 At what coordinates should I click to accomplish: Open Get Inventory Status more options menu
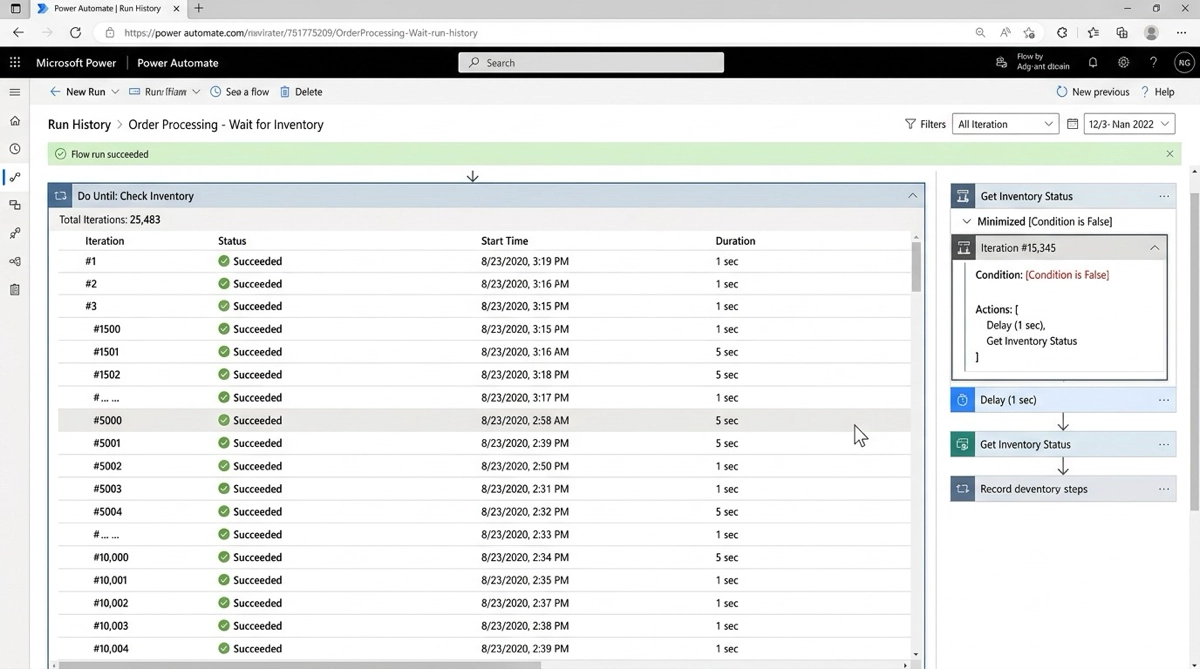pyautogui.click(x=1163, y=196)
